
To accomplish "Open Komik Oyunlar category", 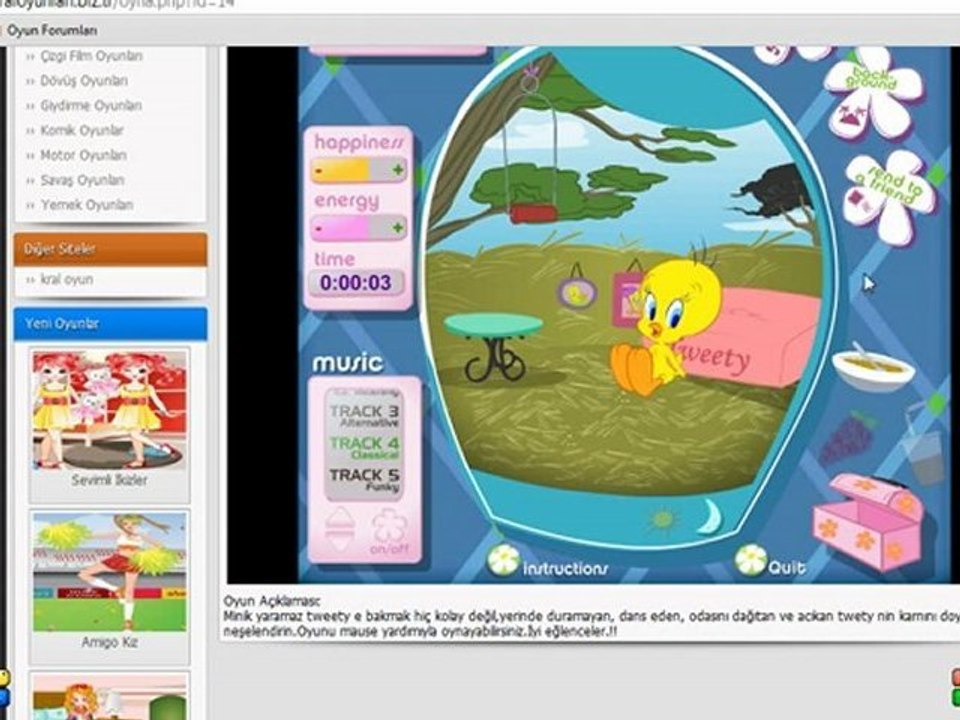I will (x=82, y=130).
